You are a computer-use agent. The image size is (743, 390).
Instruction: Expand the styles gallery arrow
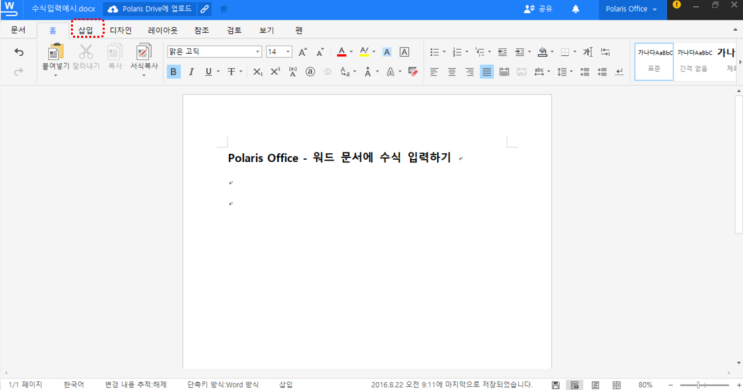coord(740,62)
